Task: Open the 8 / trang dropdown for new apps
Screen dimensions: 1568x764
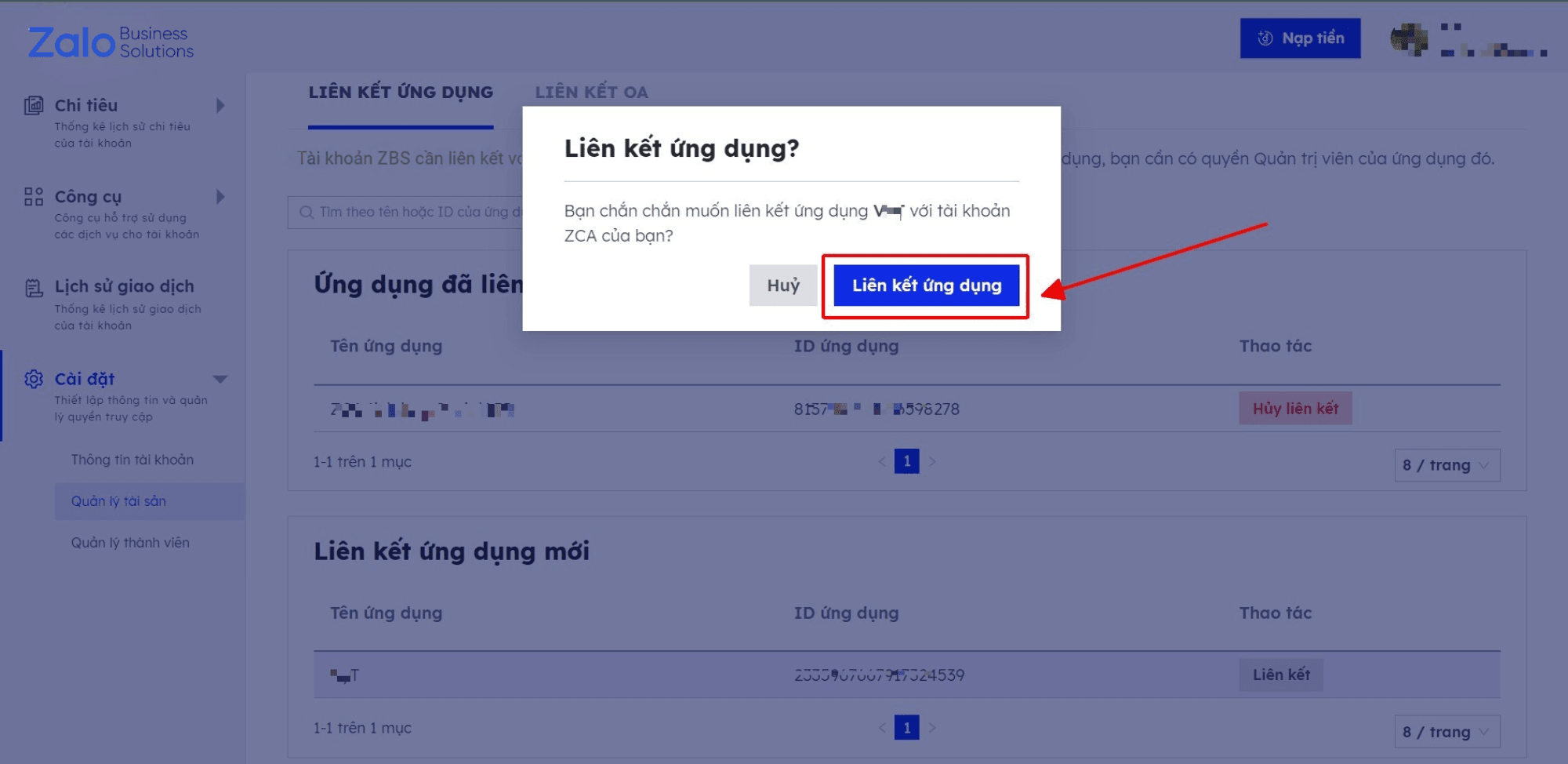Action: tap(1446, 732)
